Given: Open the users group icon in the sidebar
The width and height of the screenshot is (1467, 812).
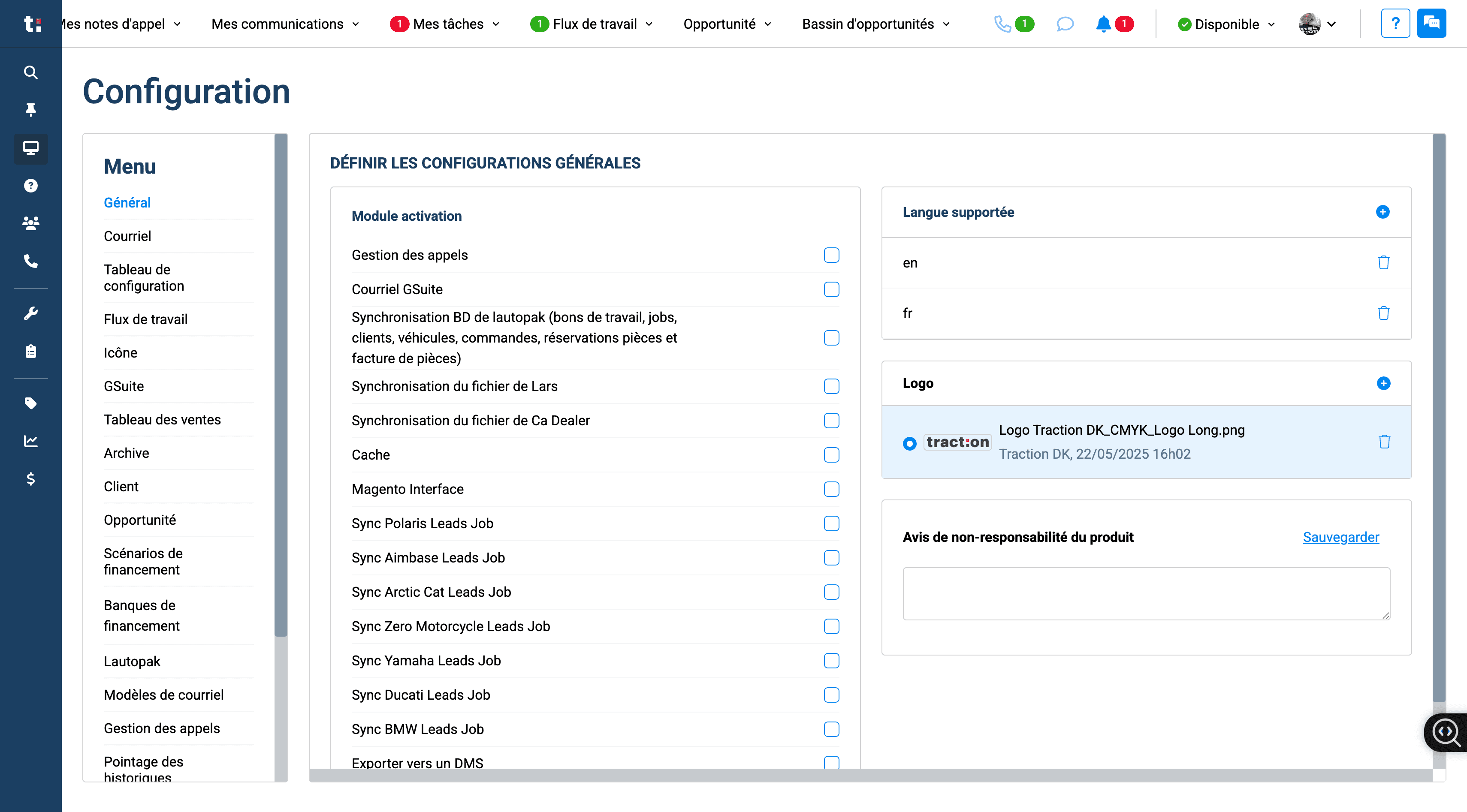Looking at the screenshot, I should (31, 223).
